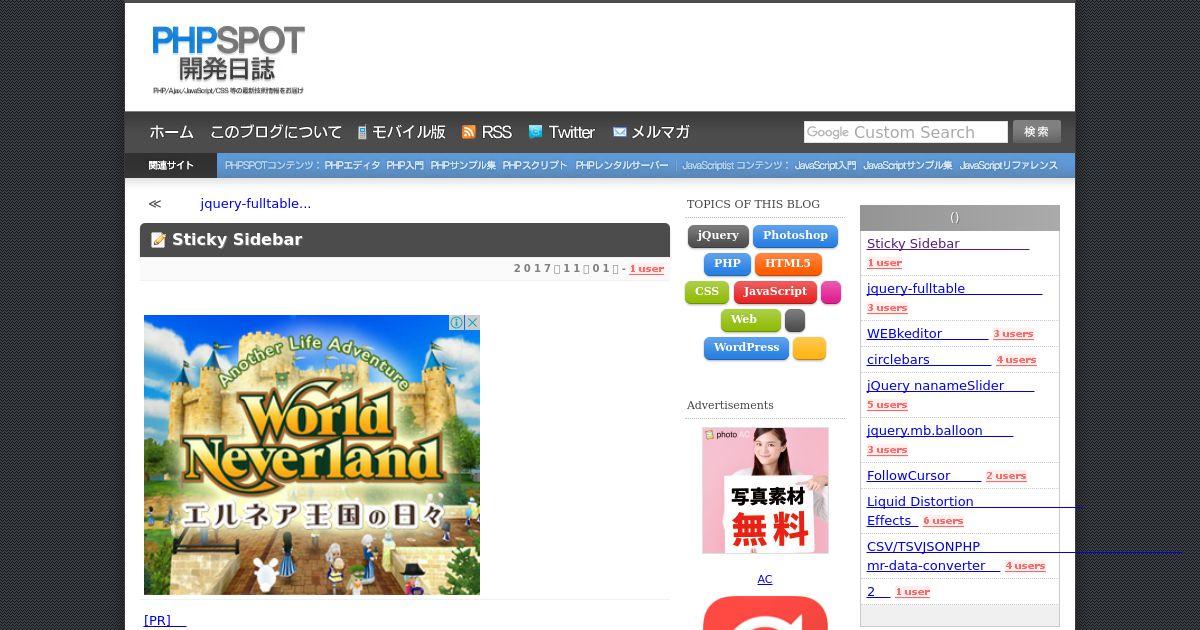Select the green Web topic tag
Image resolution: width=1200 pixels, height=630 pixels.
[x=750, y=320]
